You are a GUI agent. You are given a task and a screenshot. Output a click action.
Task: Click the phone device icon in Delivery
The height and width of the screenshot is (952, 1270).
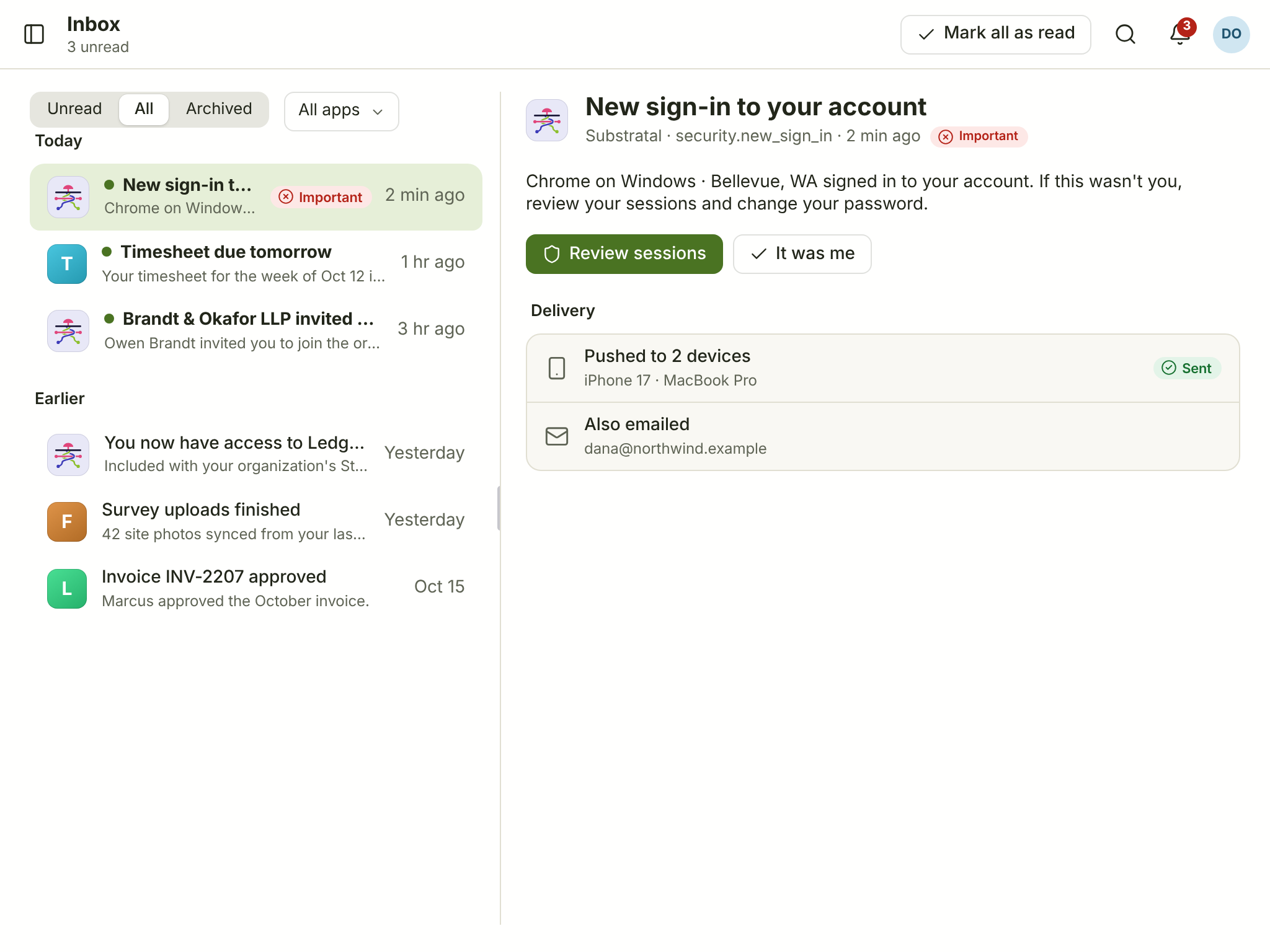tap(557, 368)
